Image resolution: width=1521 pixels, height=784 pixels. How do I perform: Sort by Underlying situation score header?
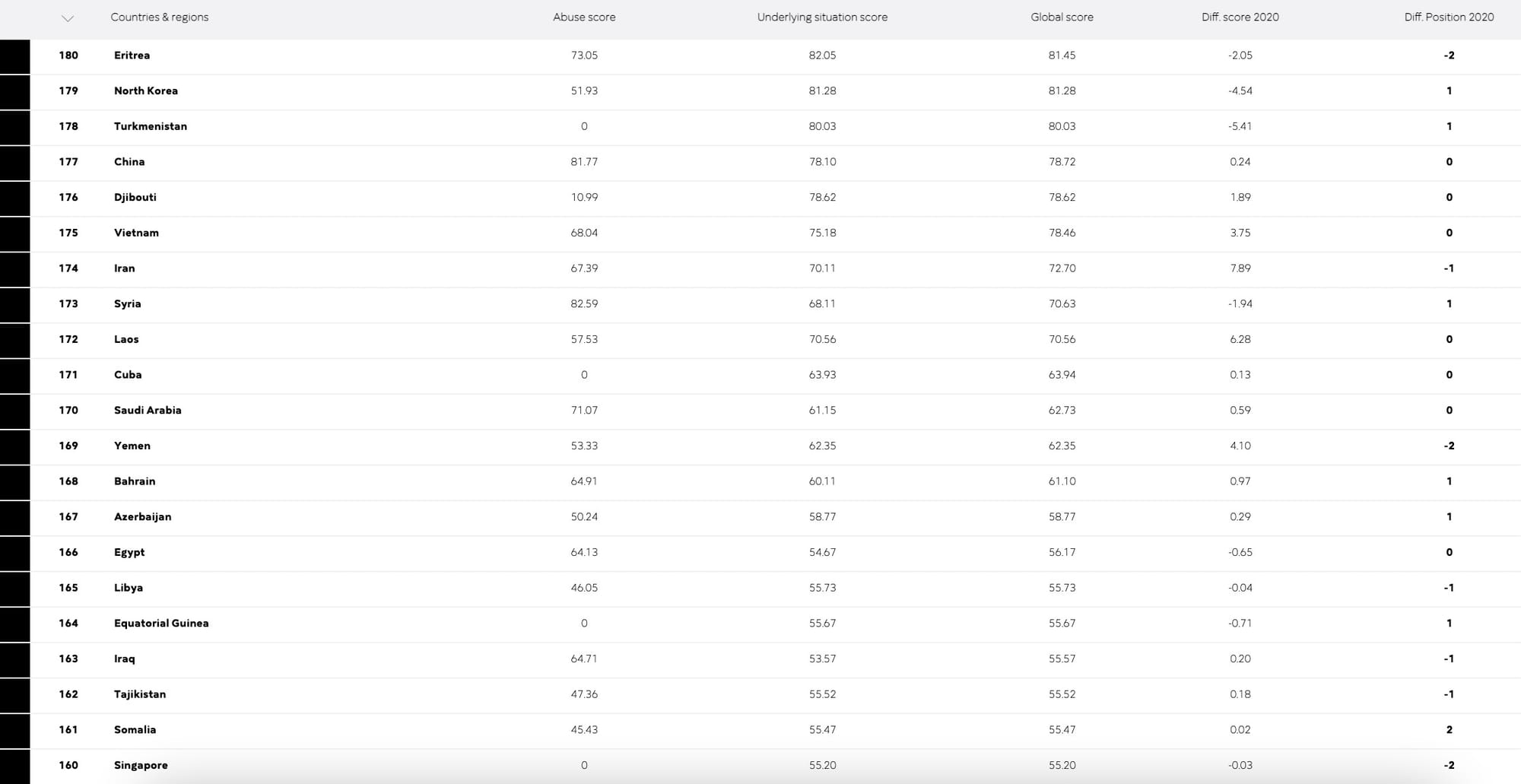pos(821,17)
